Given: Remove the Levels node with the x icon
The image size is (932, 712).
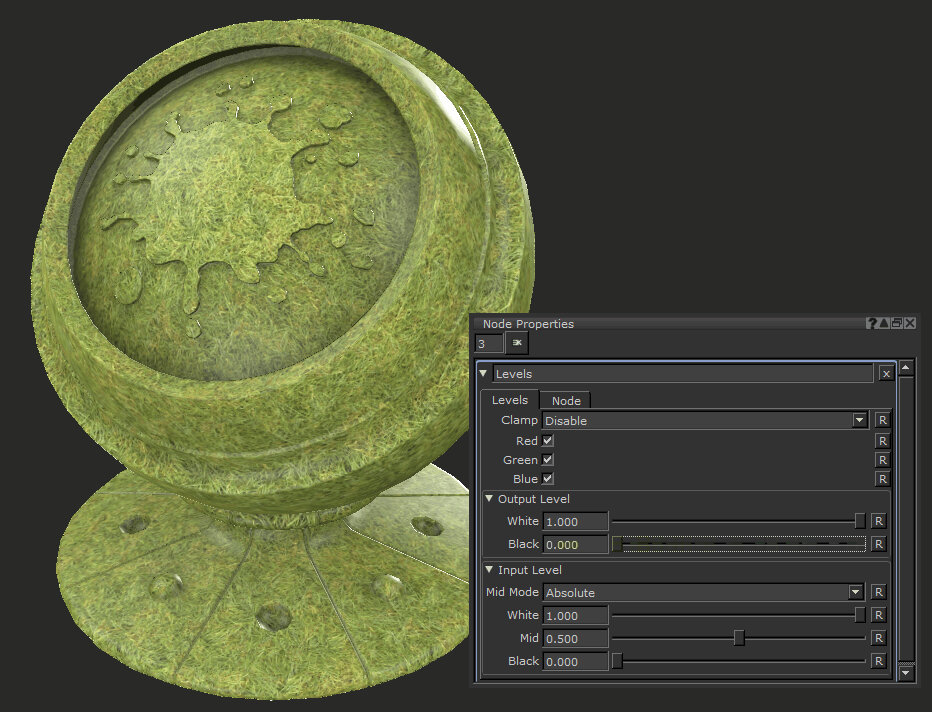Looking at the screenshot, I should [886, 373].
